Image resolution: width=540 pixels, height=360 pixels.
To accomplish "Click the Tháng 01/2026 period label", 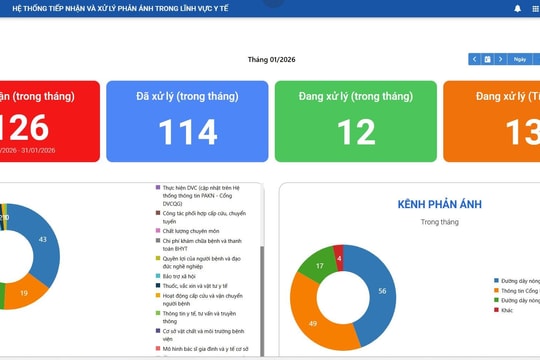I will (x=271, y=60).
